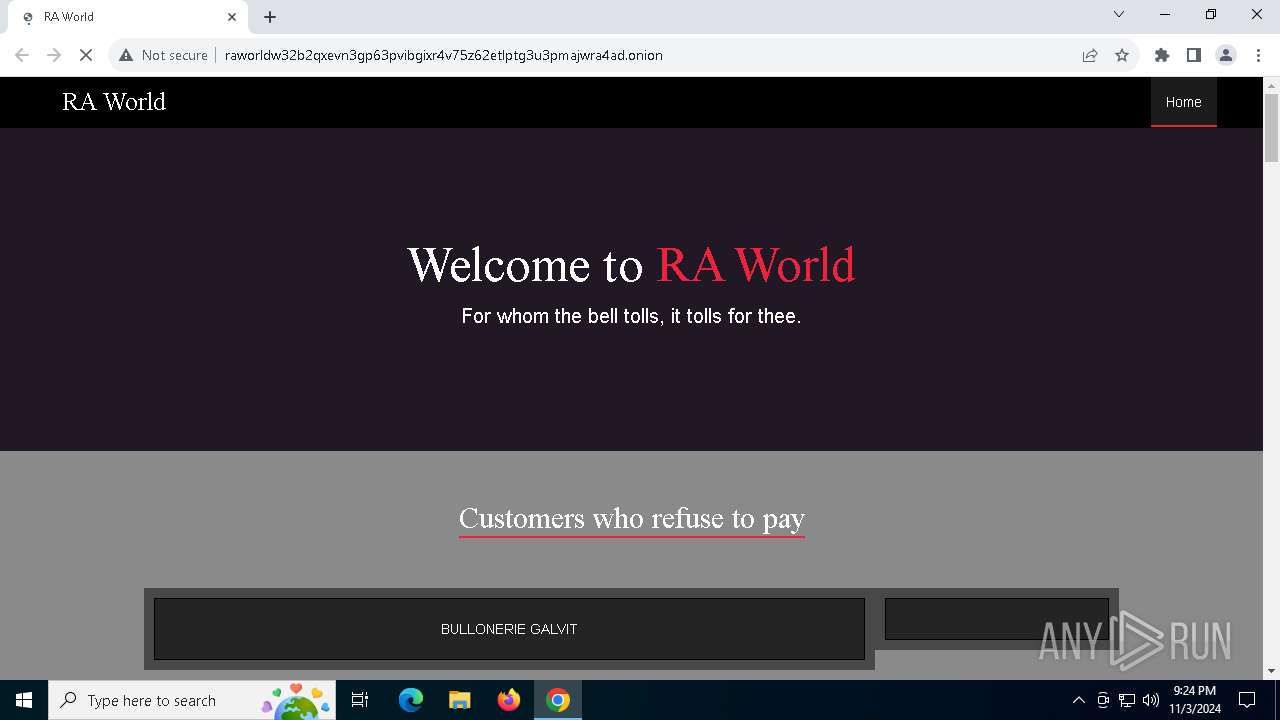Viewport: 1280px width, 720px height.
Task: Open the extensions puzzle icon
Action: [1162, 55]
